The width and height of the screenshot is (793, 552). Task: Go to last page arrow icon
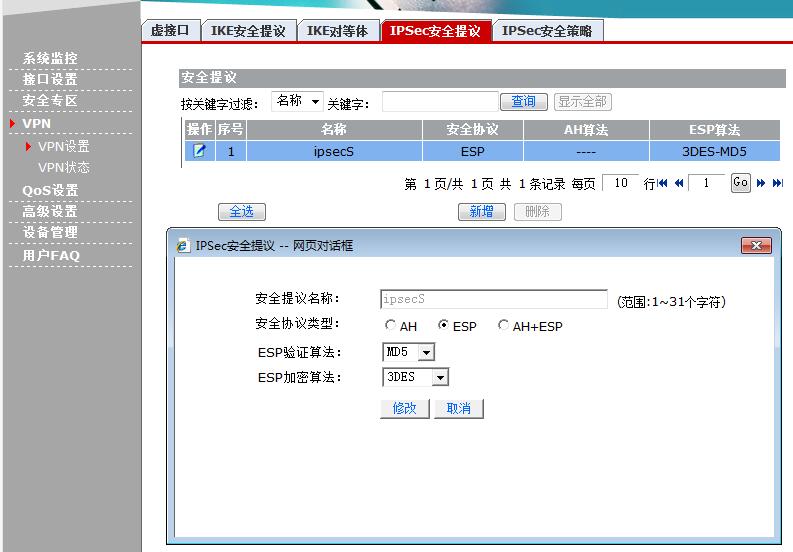(x=778, y=183)
